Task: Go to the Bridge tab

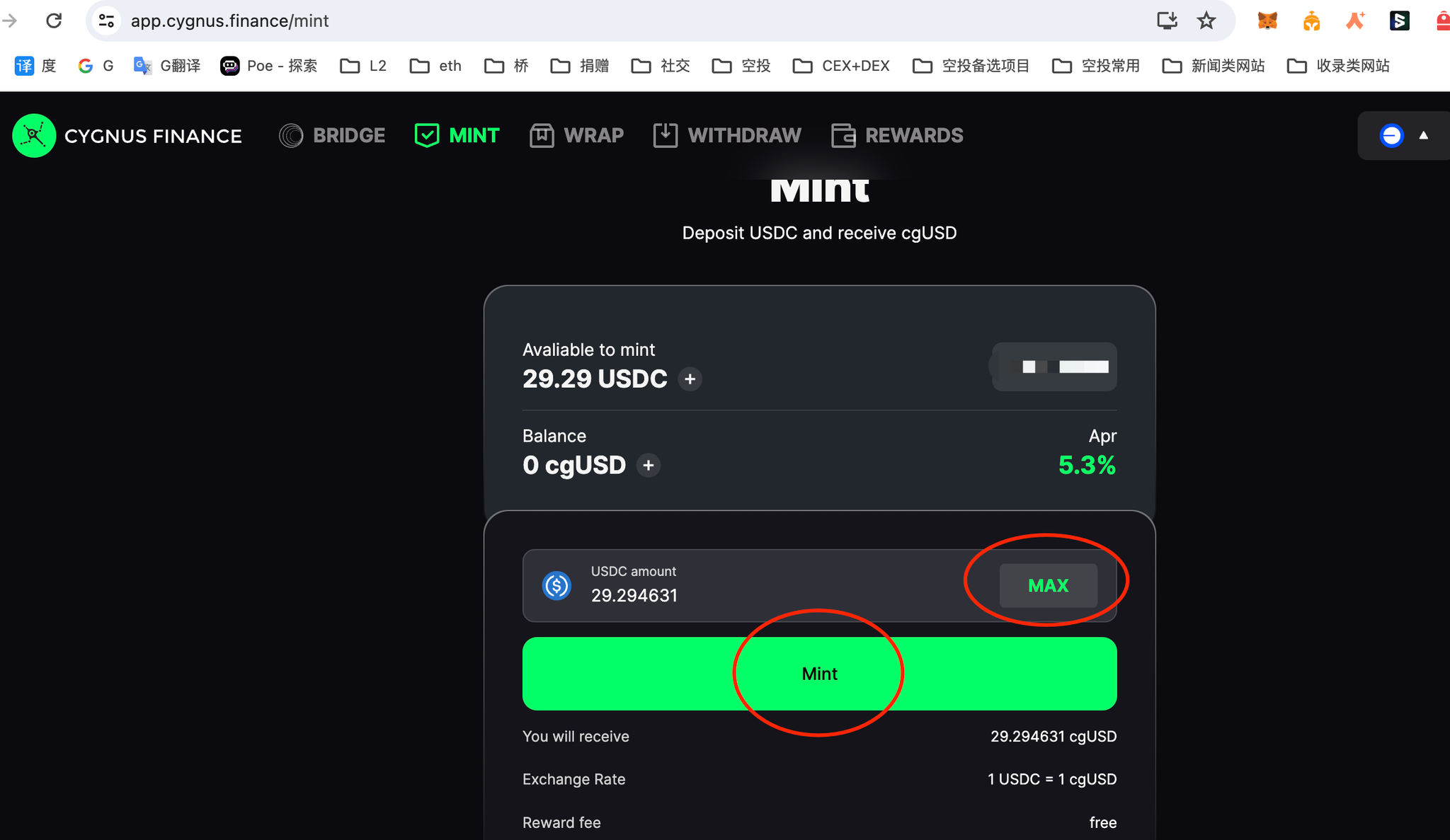Action: coord(332,135)
